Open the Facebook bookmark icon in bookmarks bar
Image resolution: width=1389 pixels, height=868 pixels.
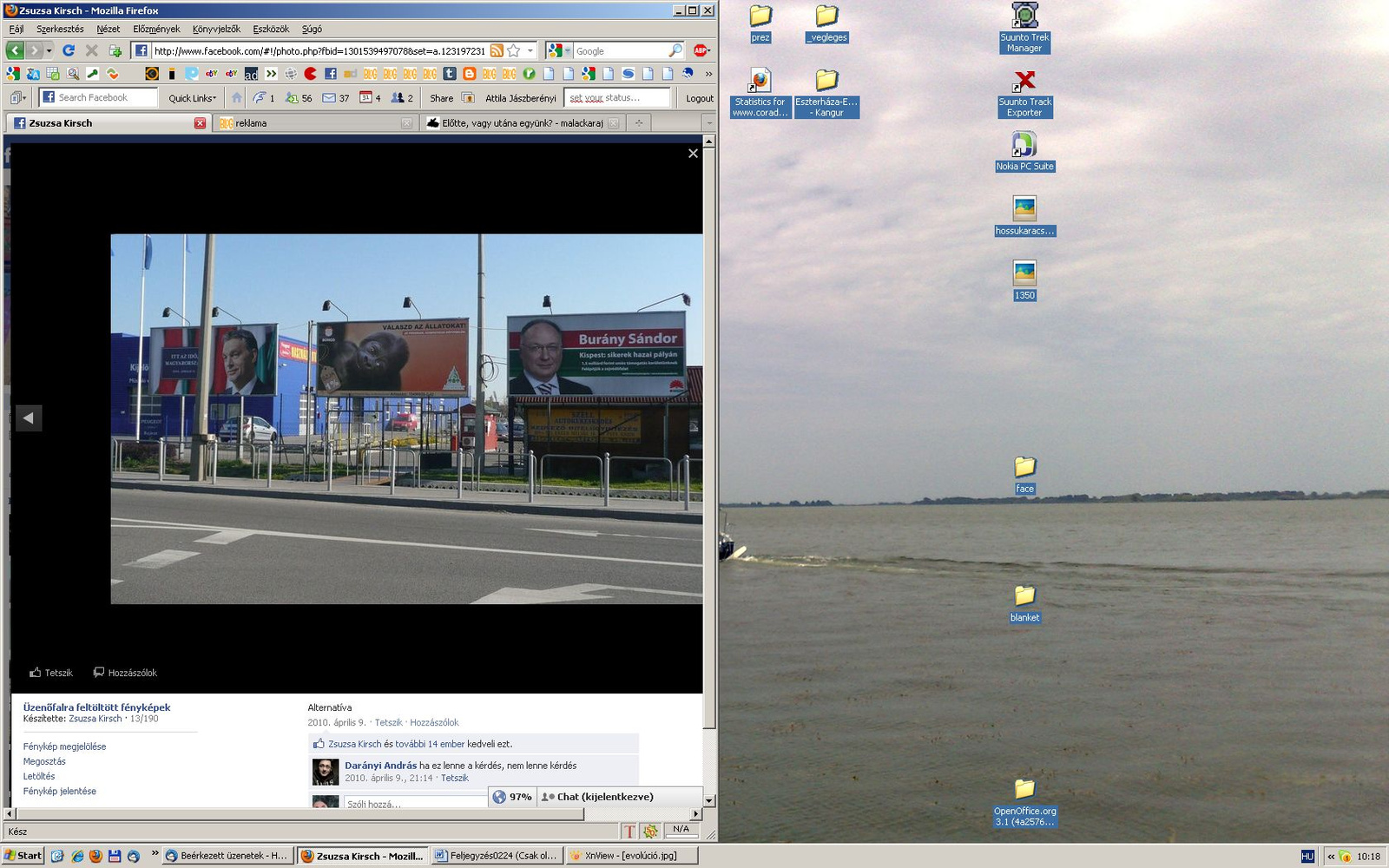[x=330, y=74]
